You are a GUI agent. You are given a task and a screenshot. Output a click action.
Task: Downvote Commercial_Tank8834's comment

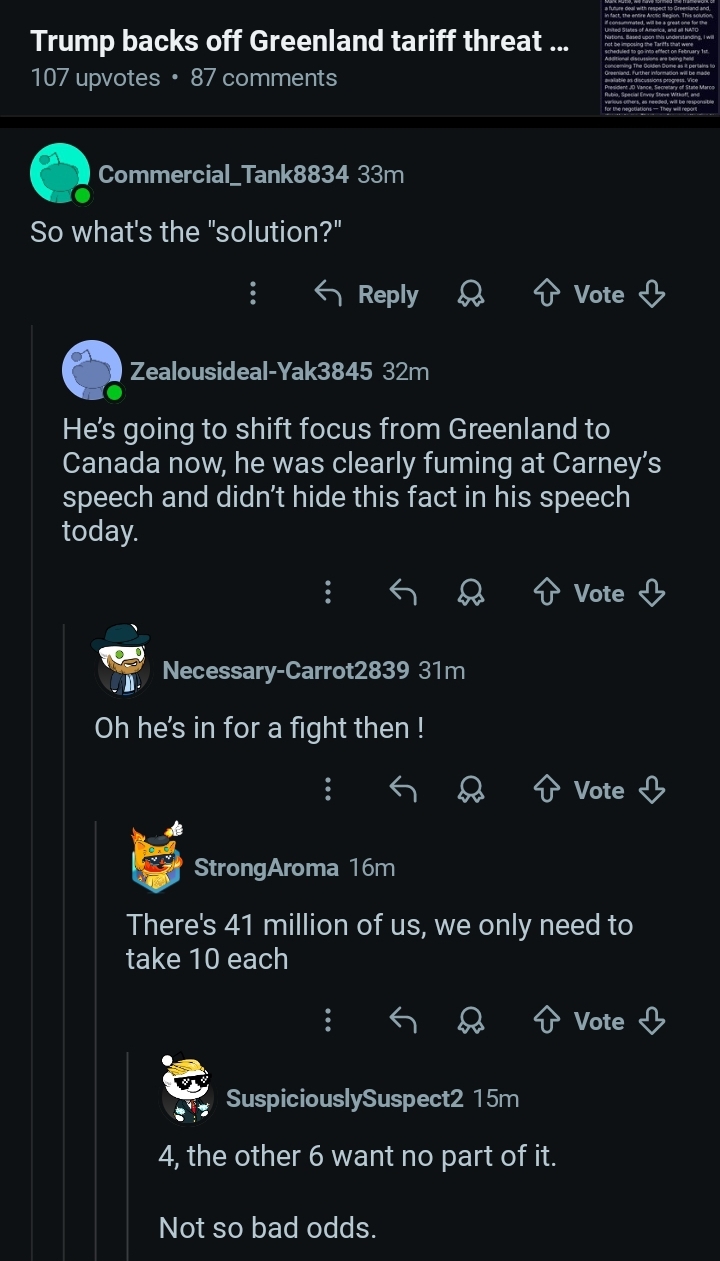click(x=652, y=294)
